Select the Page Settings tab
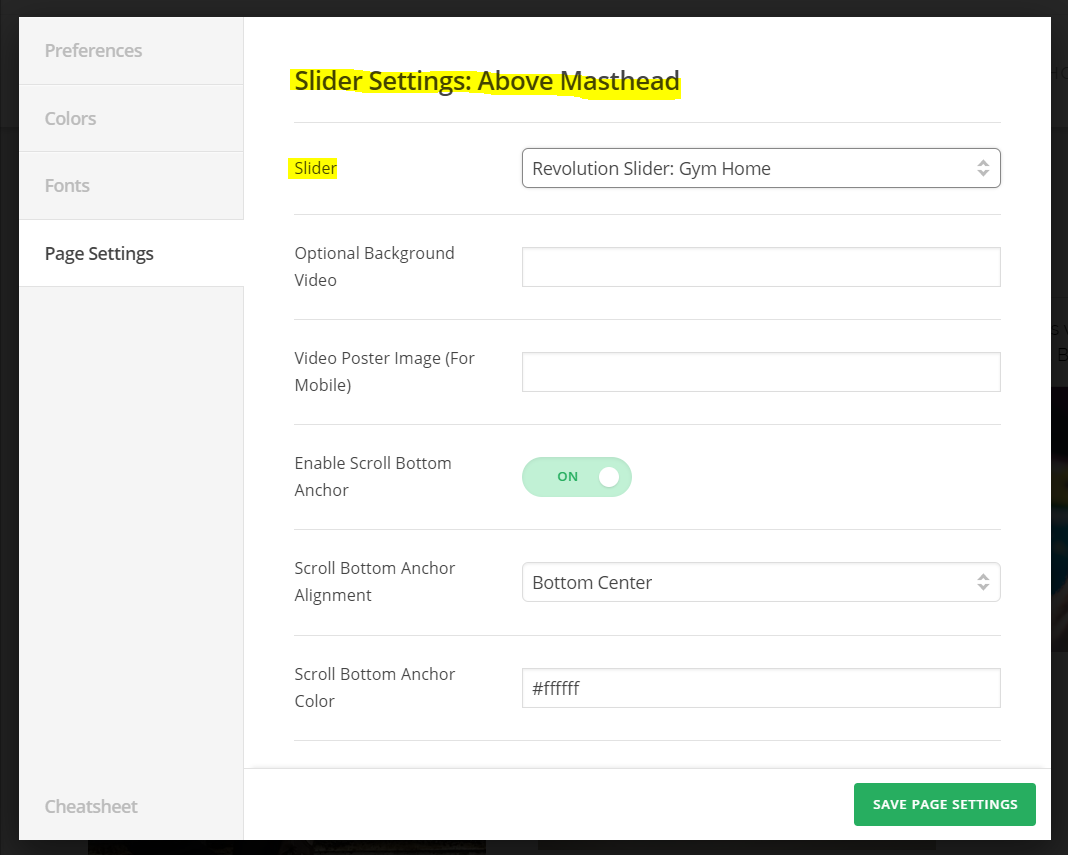The height and width of the screenshot is (855, 1068). [99, 254]
